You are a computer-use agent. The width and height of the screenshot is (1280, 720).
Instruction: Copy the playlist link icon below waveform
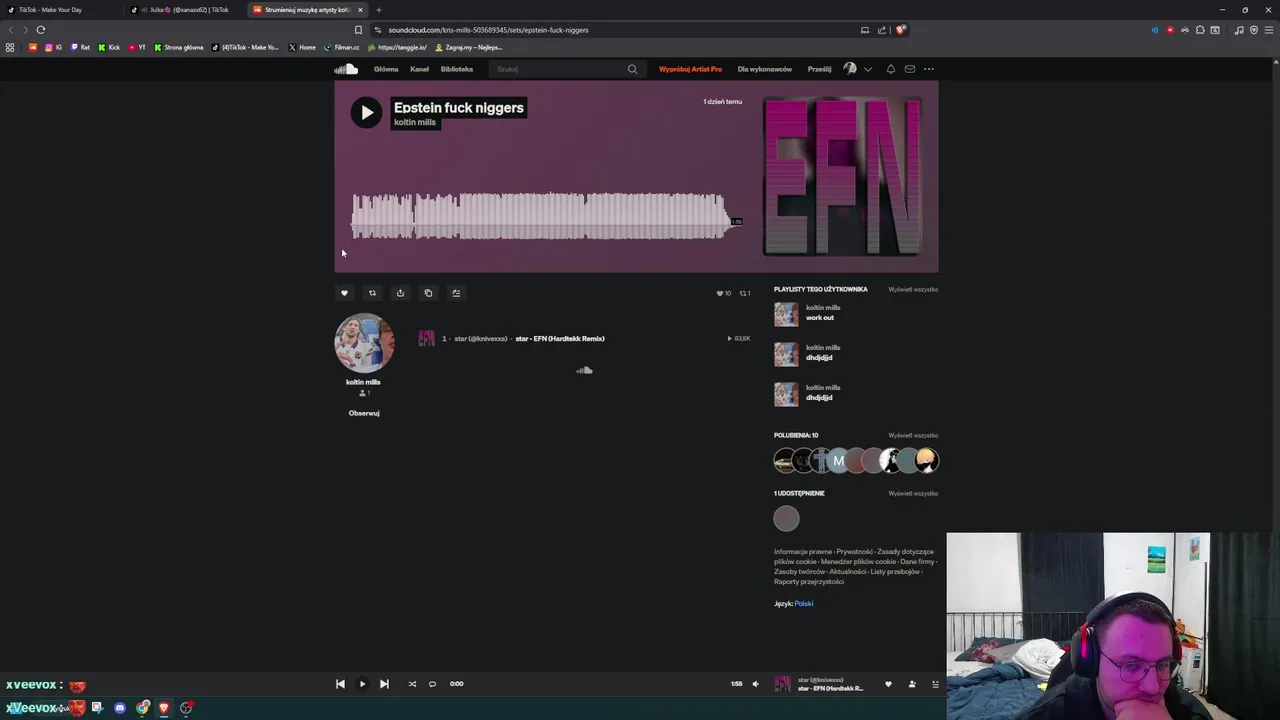pyautogui.click(x=428, y=293)
